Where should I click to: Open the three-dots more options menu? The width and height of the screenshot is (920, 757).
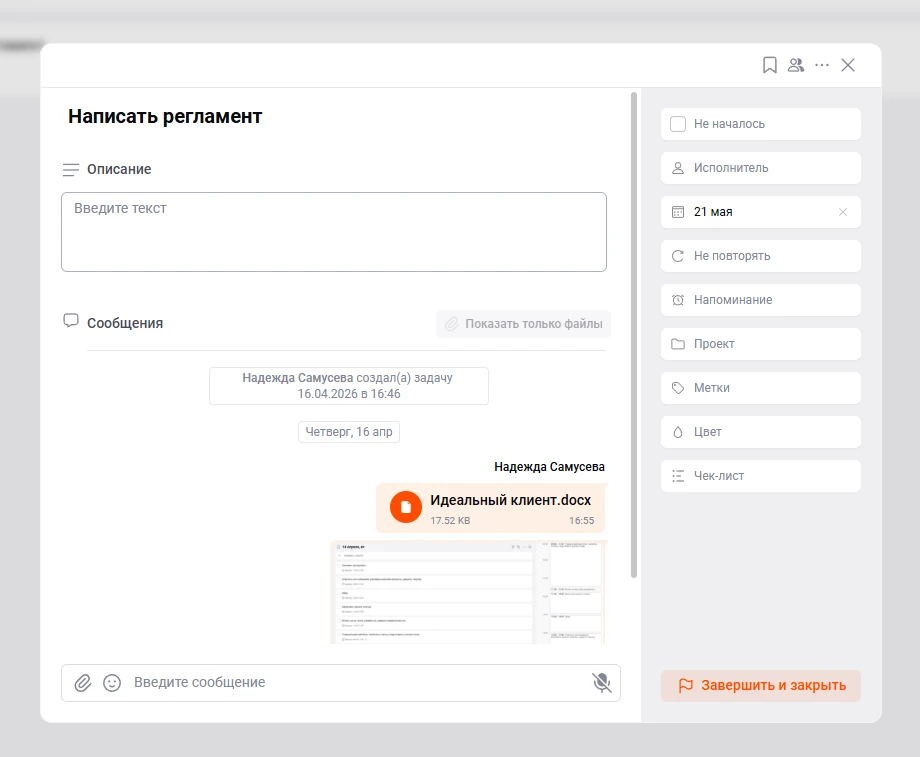coord(822,65)
